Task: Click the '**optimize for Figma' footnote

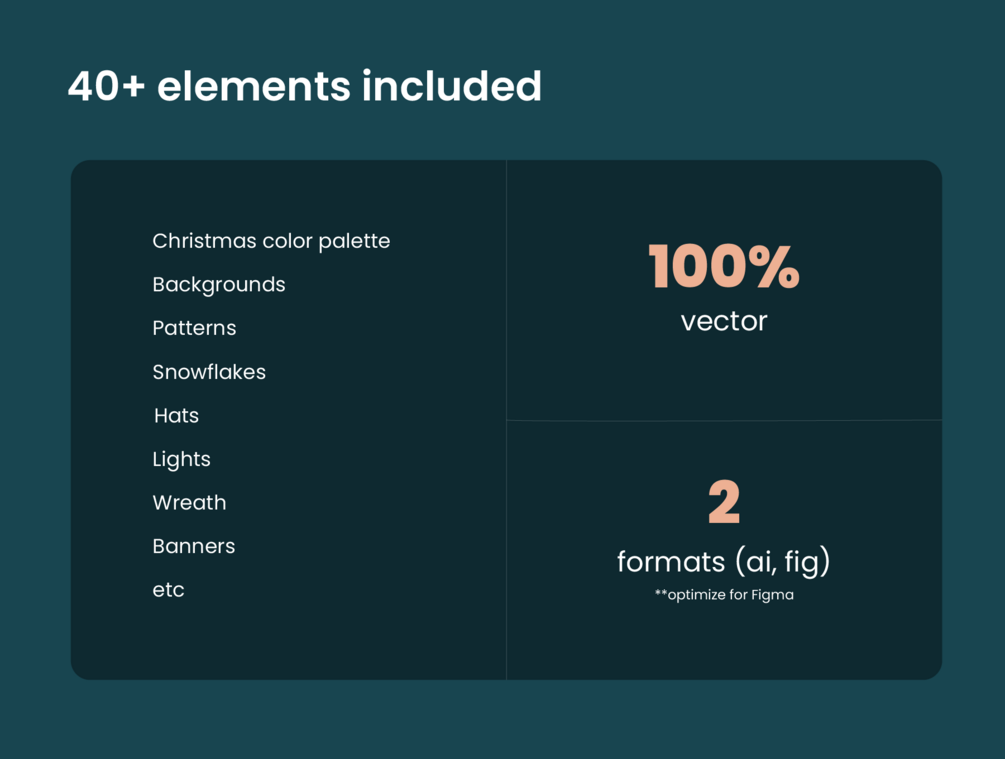Action: (x=724, y=595)
